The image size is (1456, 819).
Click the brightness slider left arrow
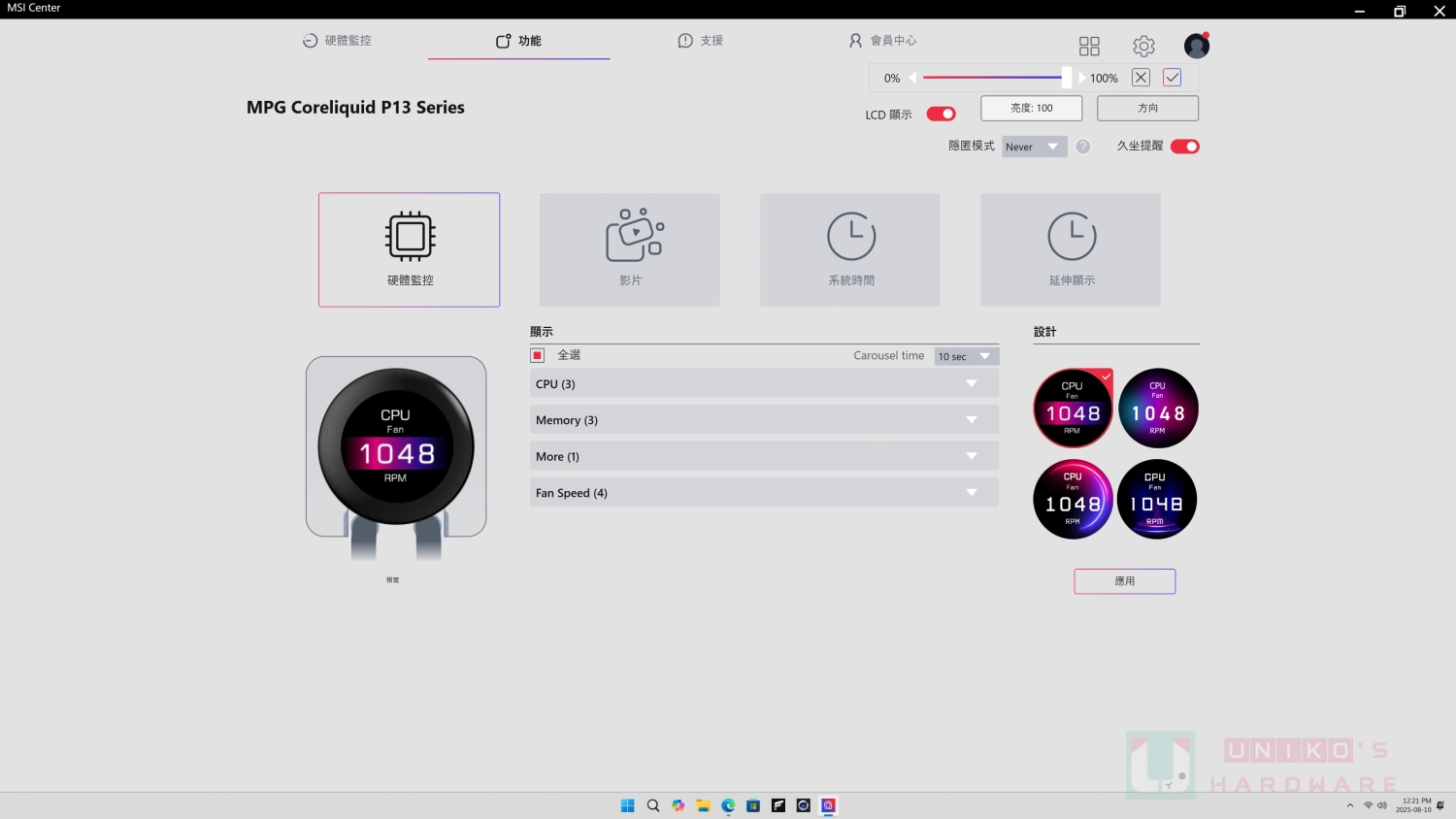913,78
